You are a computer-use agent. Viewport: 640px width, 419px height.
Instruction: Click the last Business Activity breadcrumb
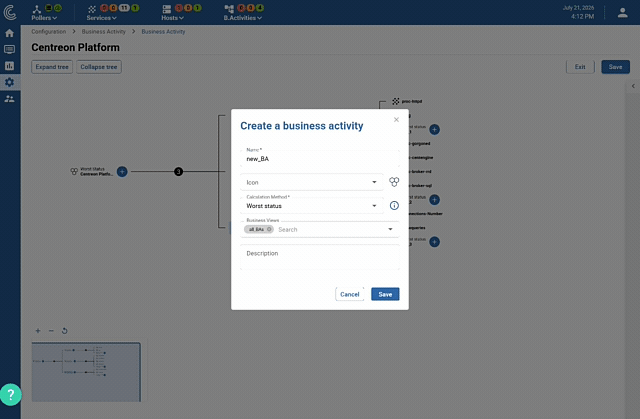pyautogui.click(x=163, y=31)
